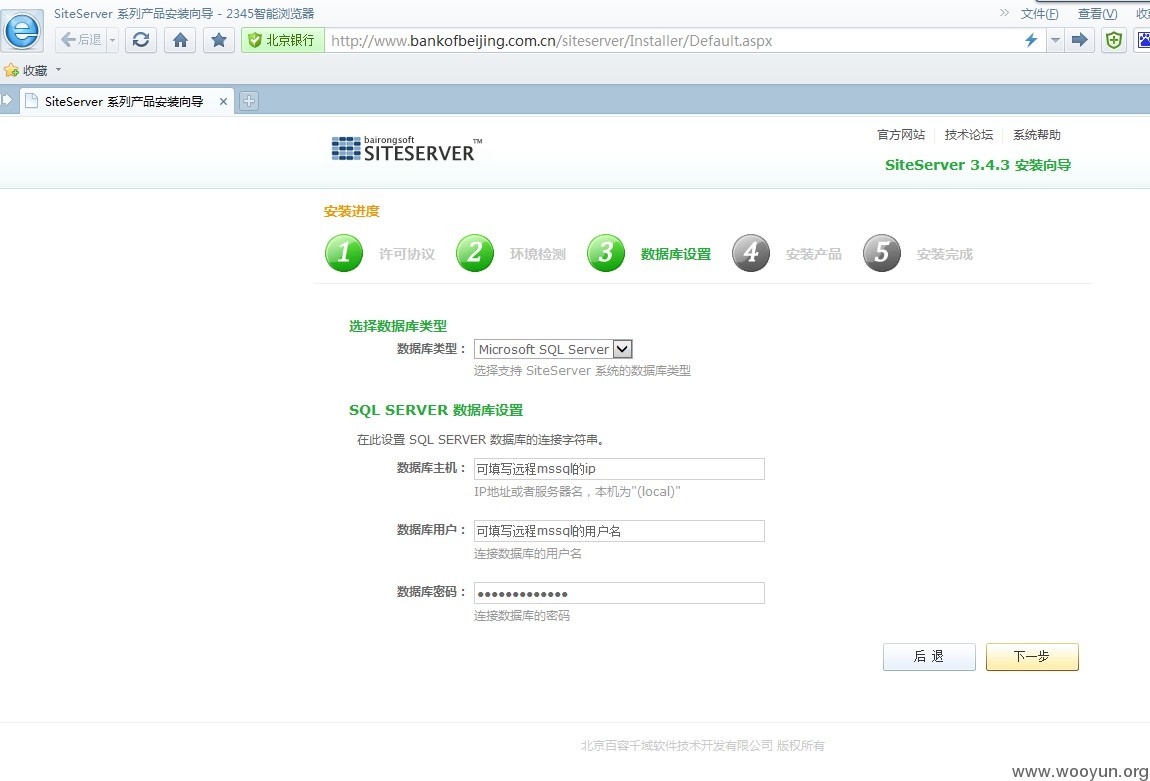
Task: Click the 数据库密码 password field
Action: 619,593
